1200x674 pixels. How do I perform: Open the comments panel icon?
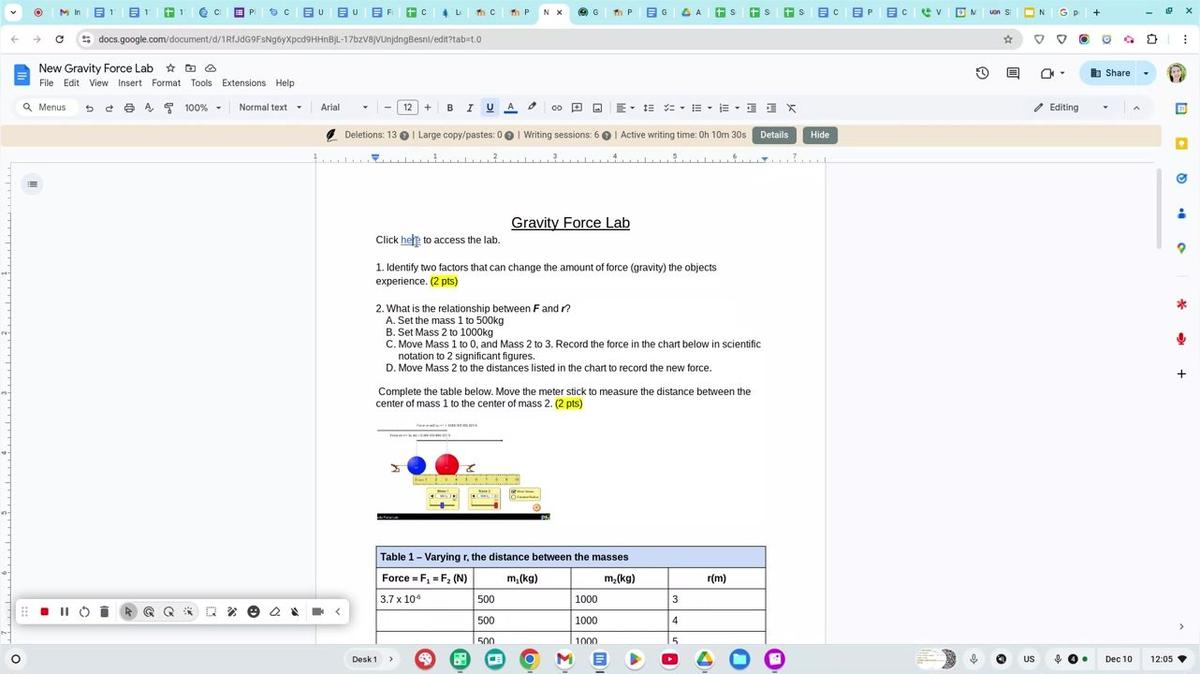point(1013,73)
